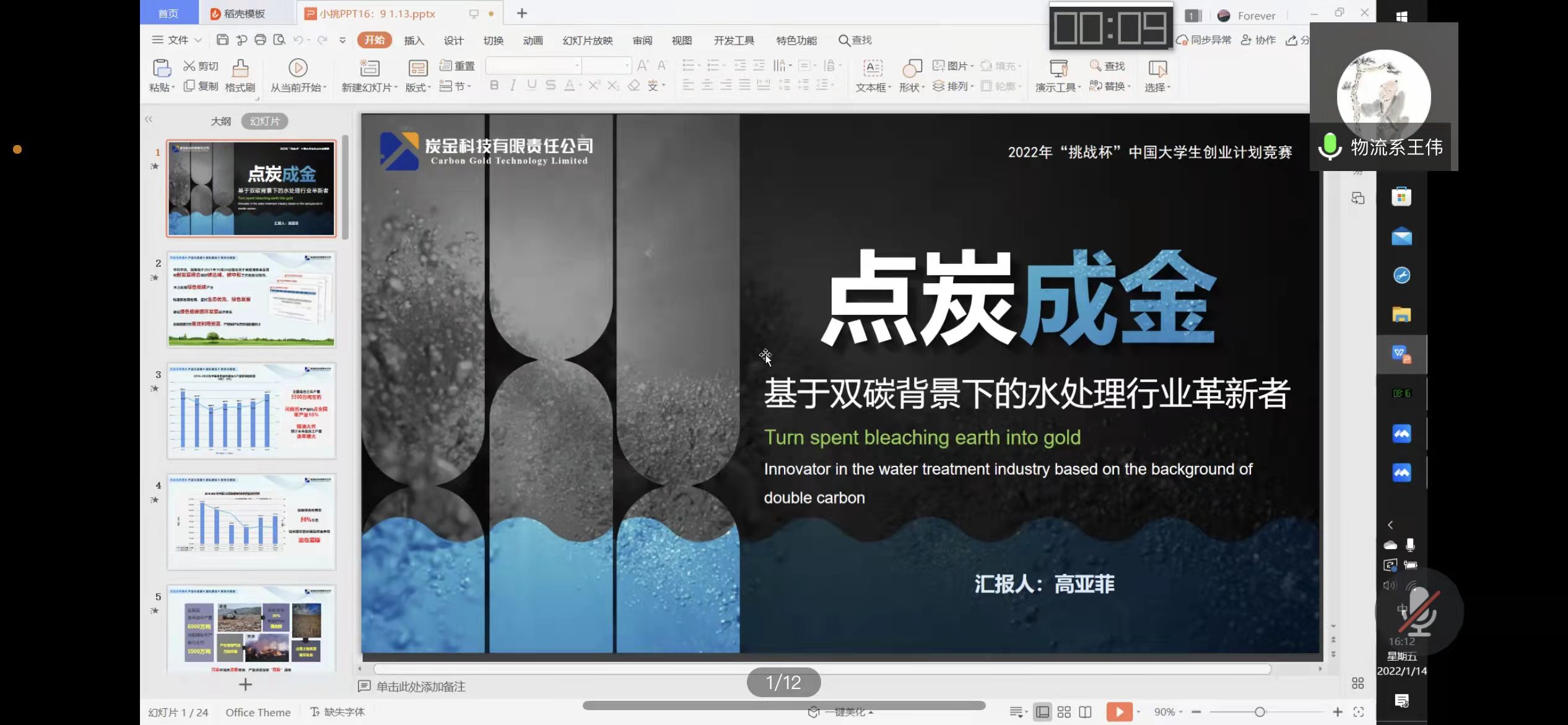Toggle Strikethrough formatting
This screenshot has height=725, width=1568.
[x=551, y=86]
